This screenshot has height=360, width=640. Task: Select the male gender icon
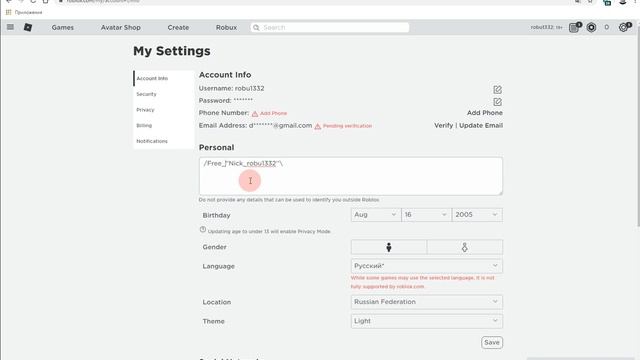tap(389, 247)
